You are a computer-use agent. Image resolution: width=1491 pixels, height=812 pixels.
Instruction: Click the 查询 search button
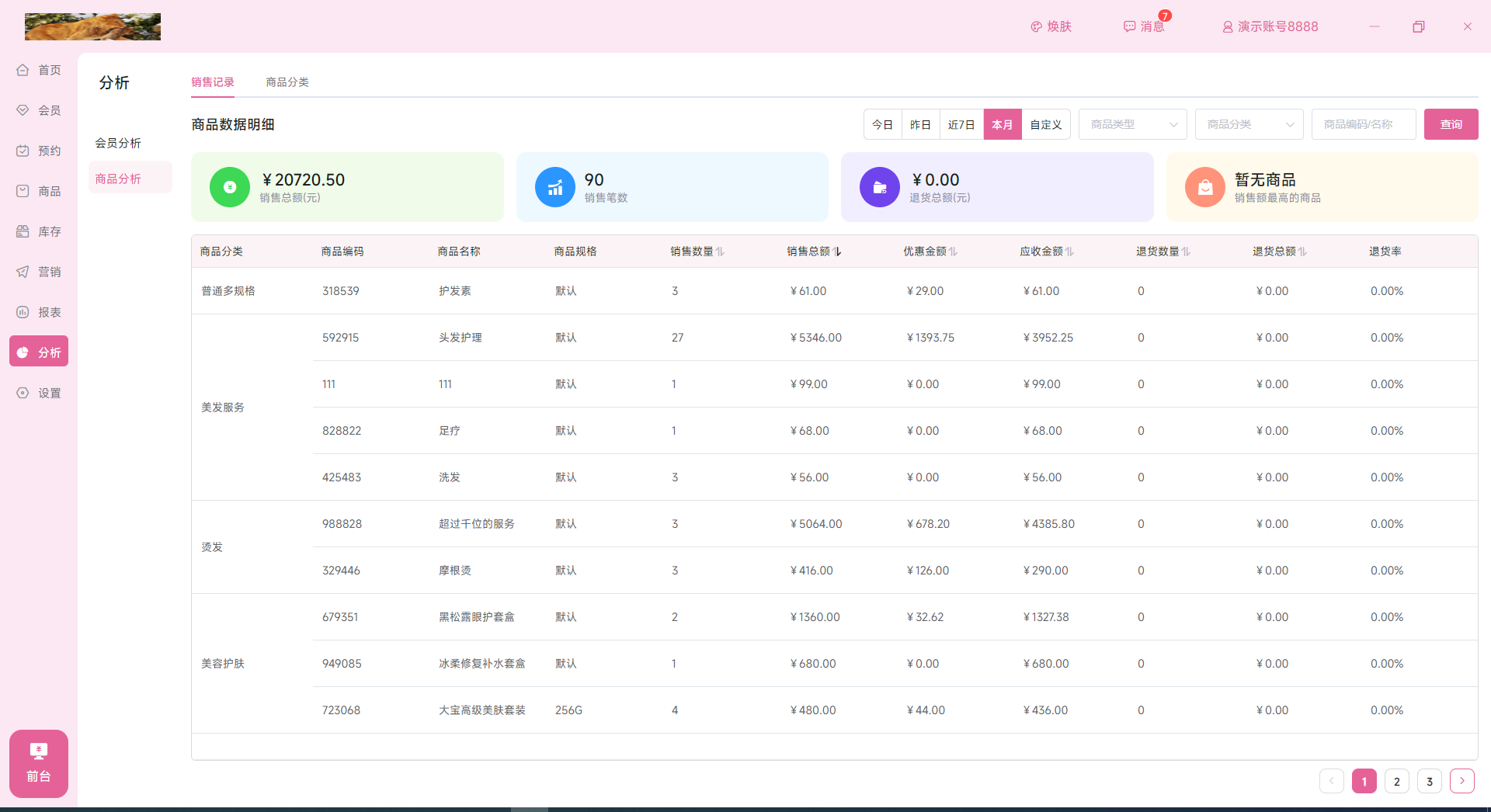1451,124
